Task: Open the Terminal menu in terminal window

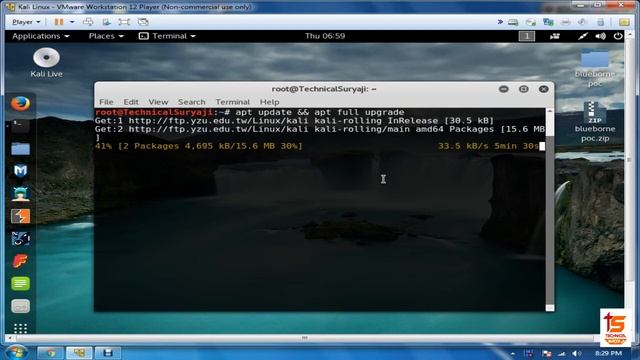Action: pos(233,102)
